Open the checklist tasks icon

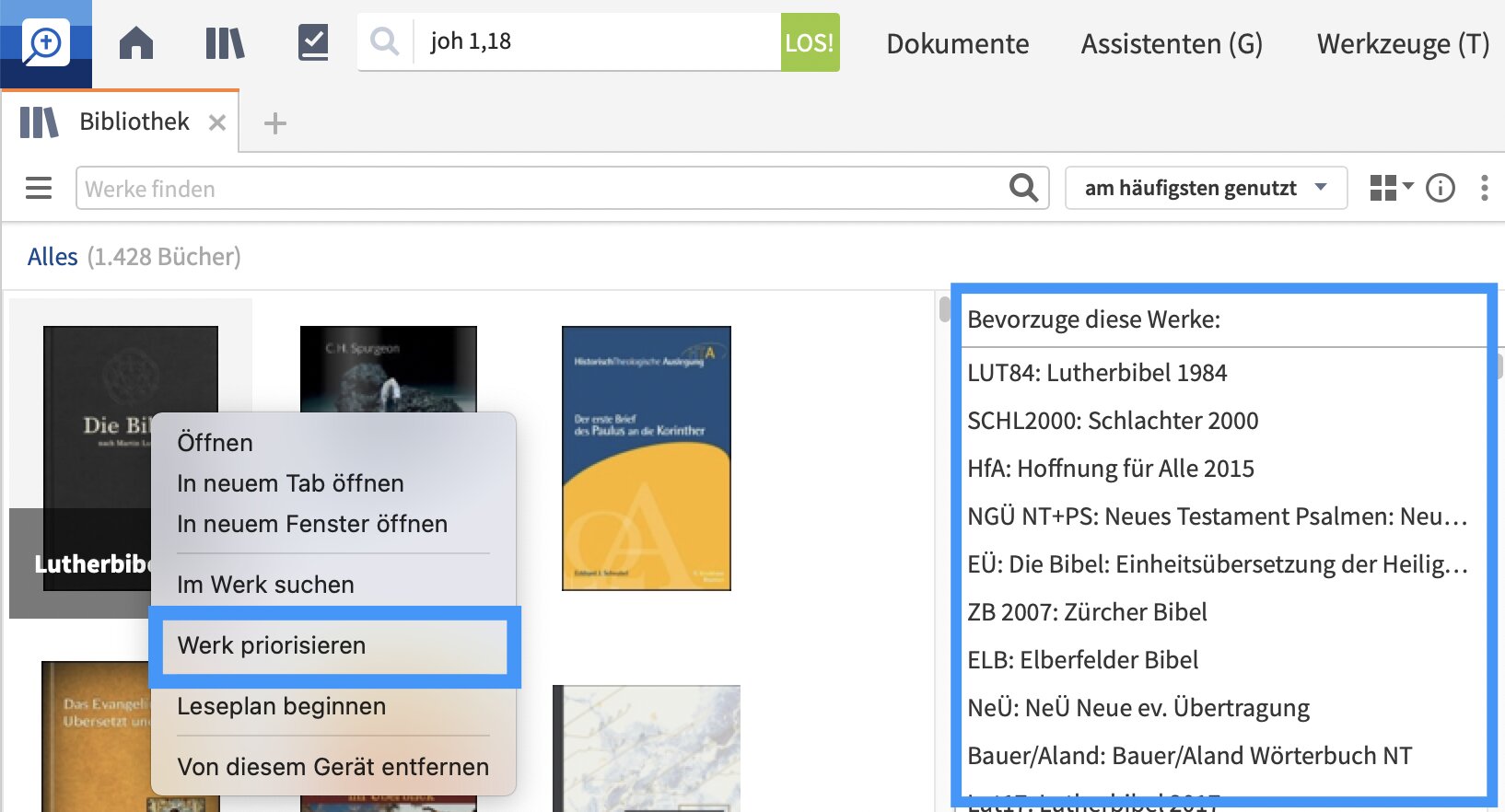click(x=313, y=43)
